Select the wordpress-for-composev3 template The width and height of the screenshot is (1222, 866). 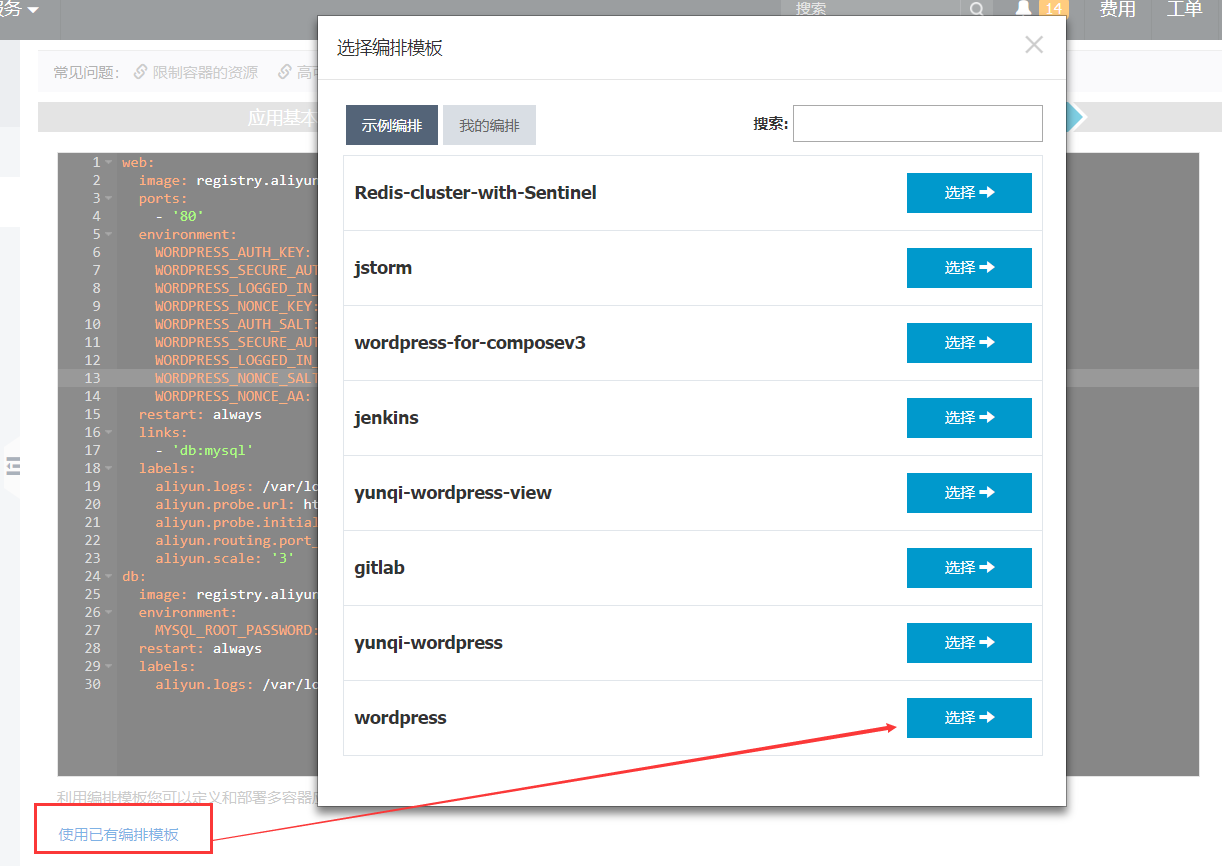click(x=969, y=342)
